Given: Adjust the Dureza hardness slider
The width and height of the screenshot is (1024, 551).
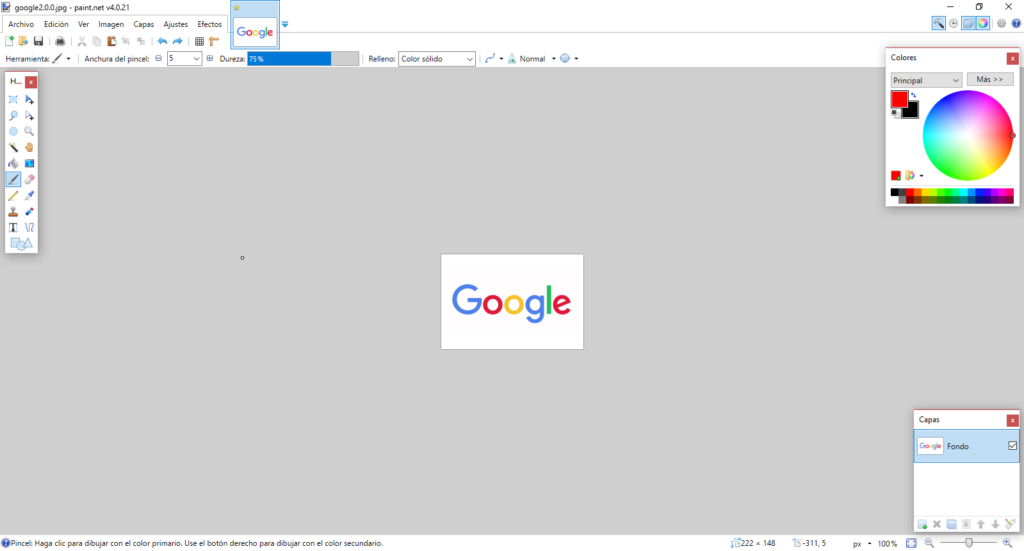Looking at the screenshot, I should click(x=303, y=59).
